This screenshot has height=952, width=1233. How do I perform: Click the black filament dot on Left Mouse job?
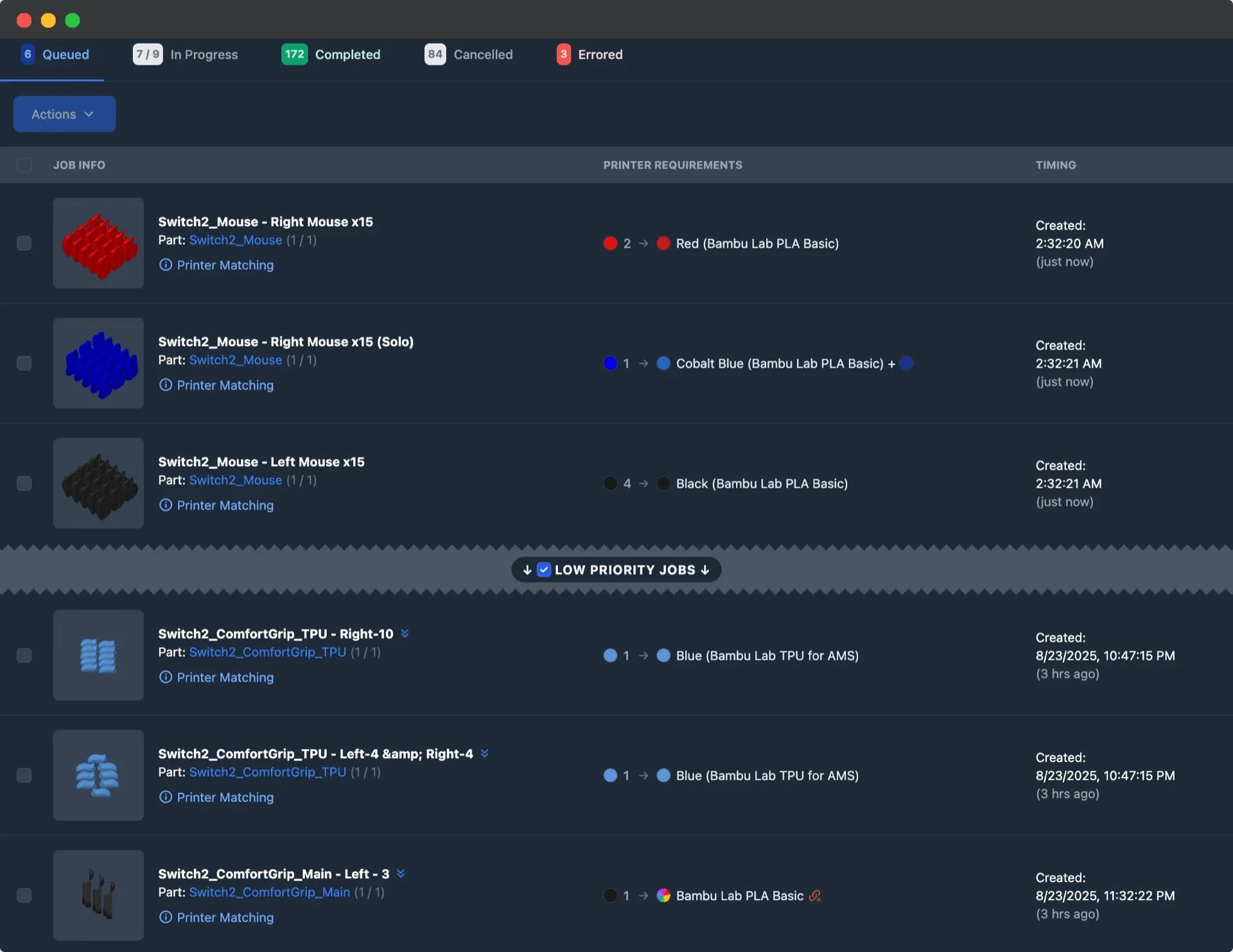(x=611, y=483)
